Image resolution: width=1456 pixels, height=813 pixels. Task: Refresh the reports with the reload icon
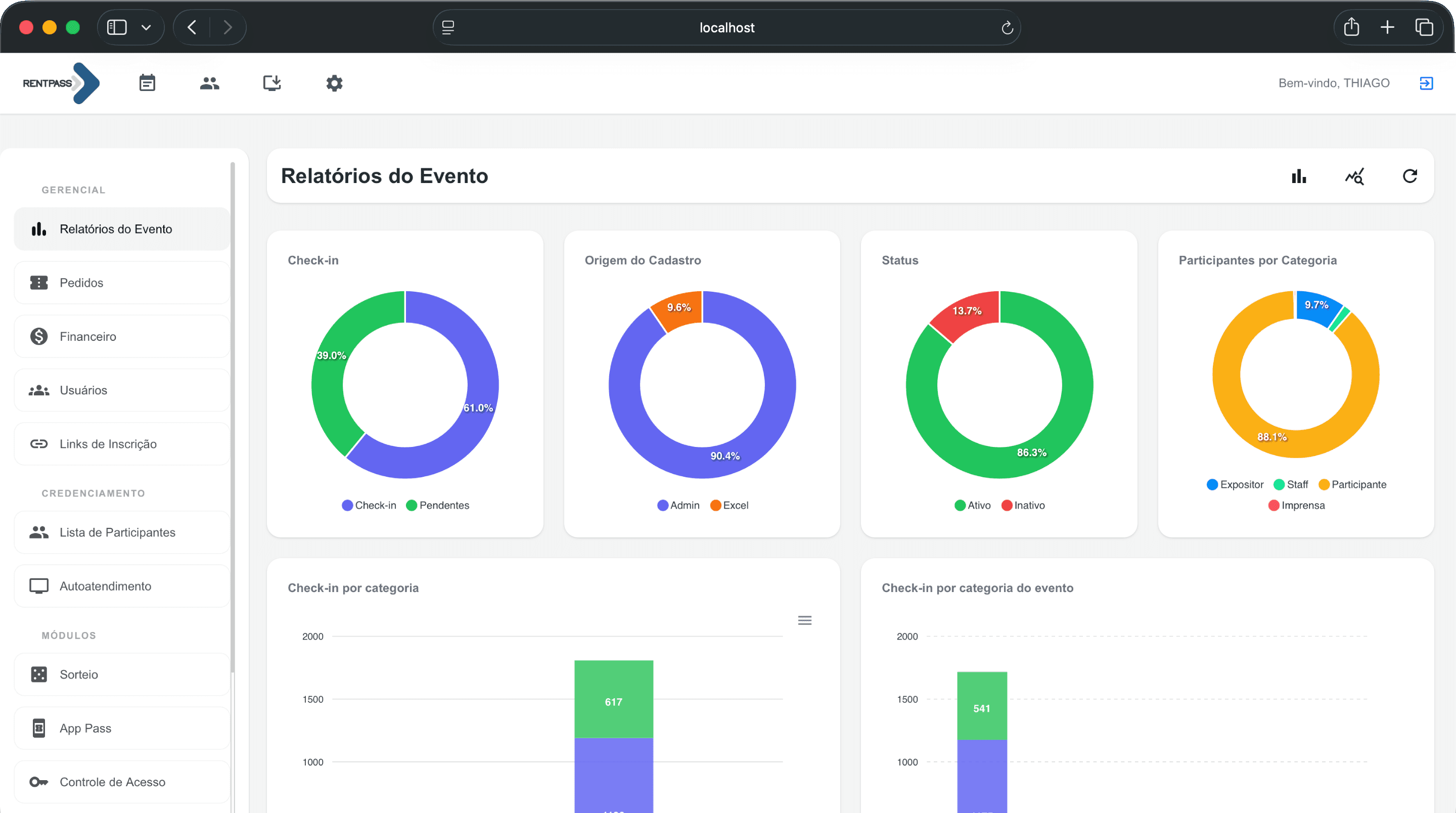click(1410, 176)
